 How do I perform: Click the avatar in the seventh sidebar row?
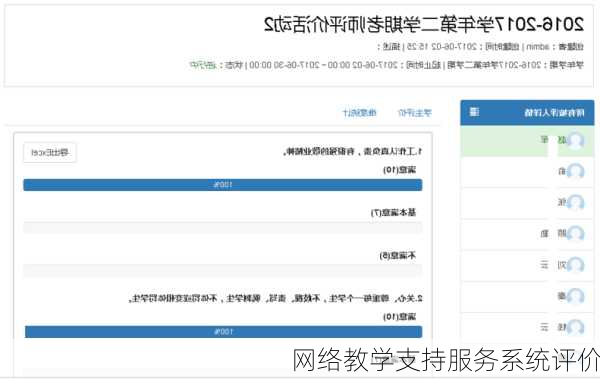pyautogui.click(x=575, y=327)
